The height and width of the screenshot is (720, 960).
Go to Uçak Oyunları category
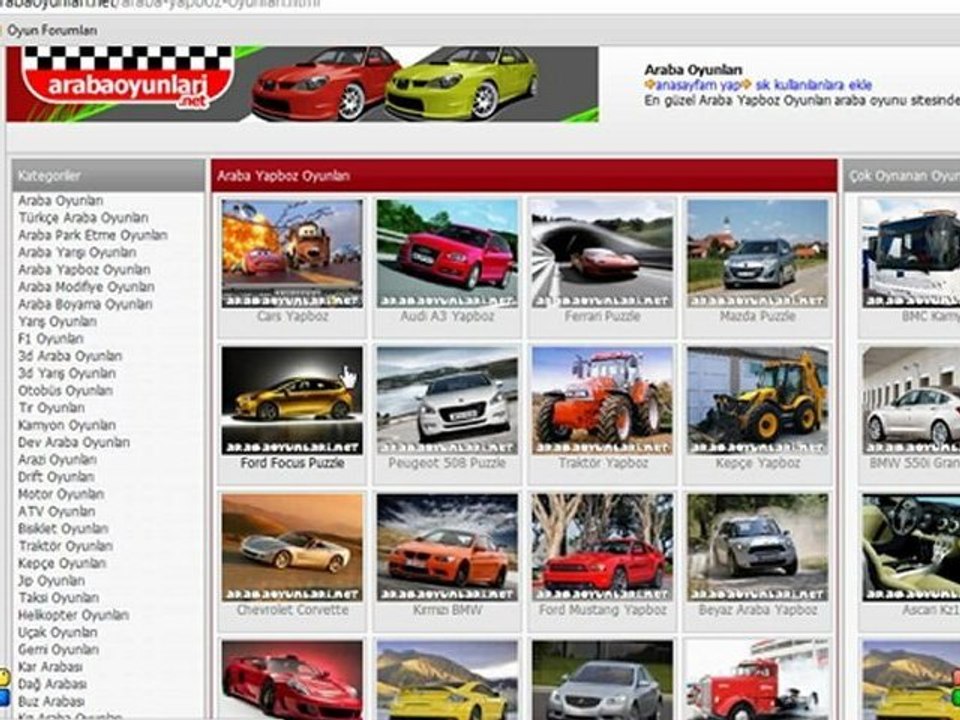(58, 632)
